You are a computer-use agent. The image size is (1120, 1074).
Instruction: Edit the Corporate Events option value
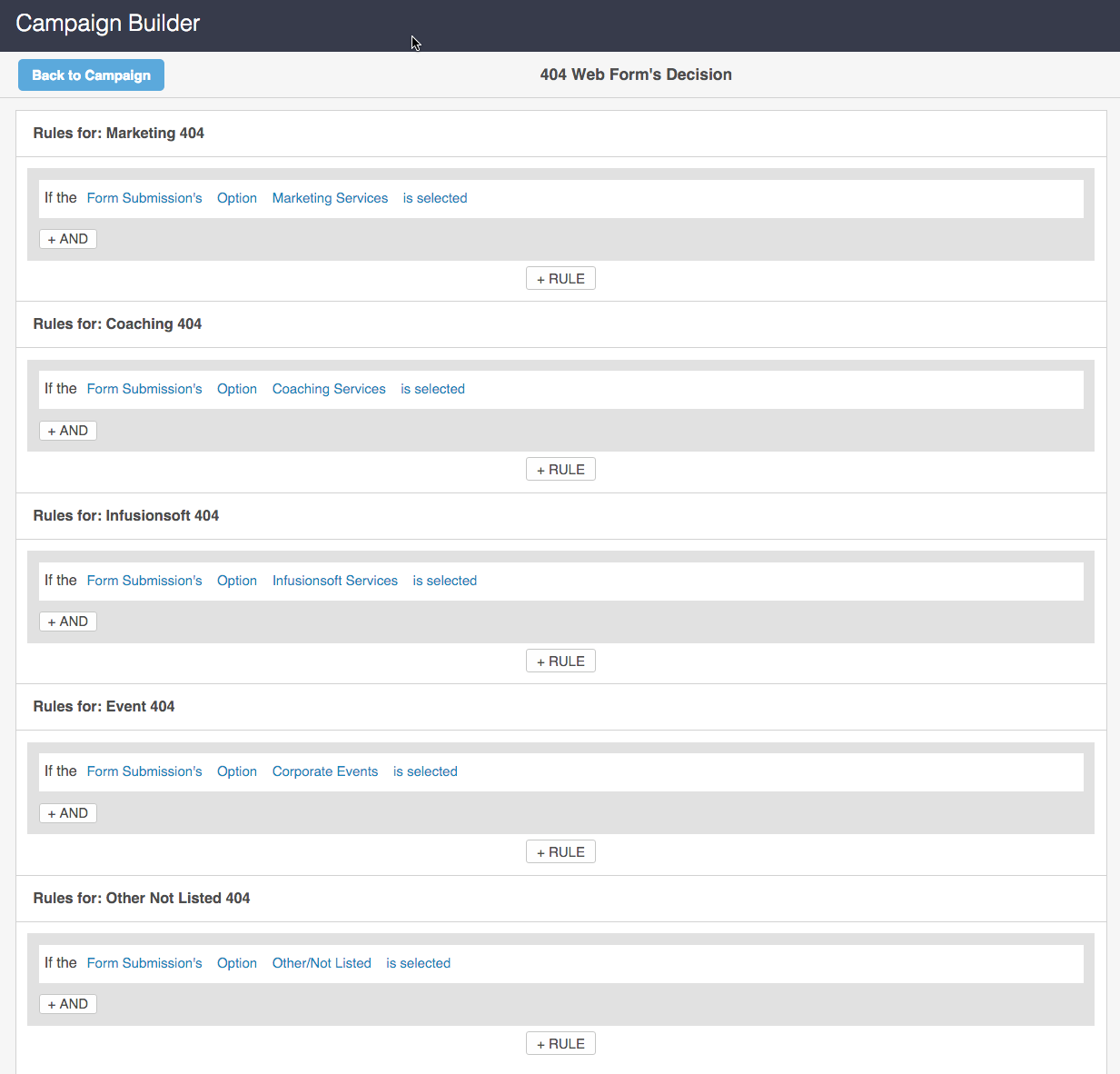pyautogui.click(x=325, y=771)
